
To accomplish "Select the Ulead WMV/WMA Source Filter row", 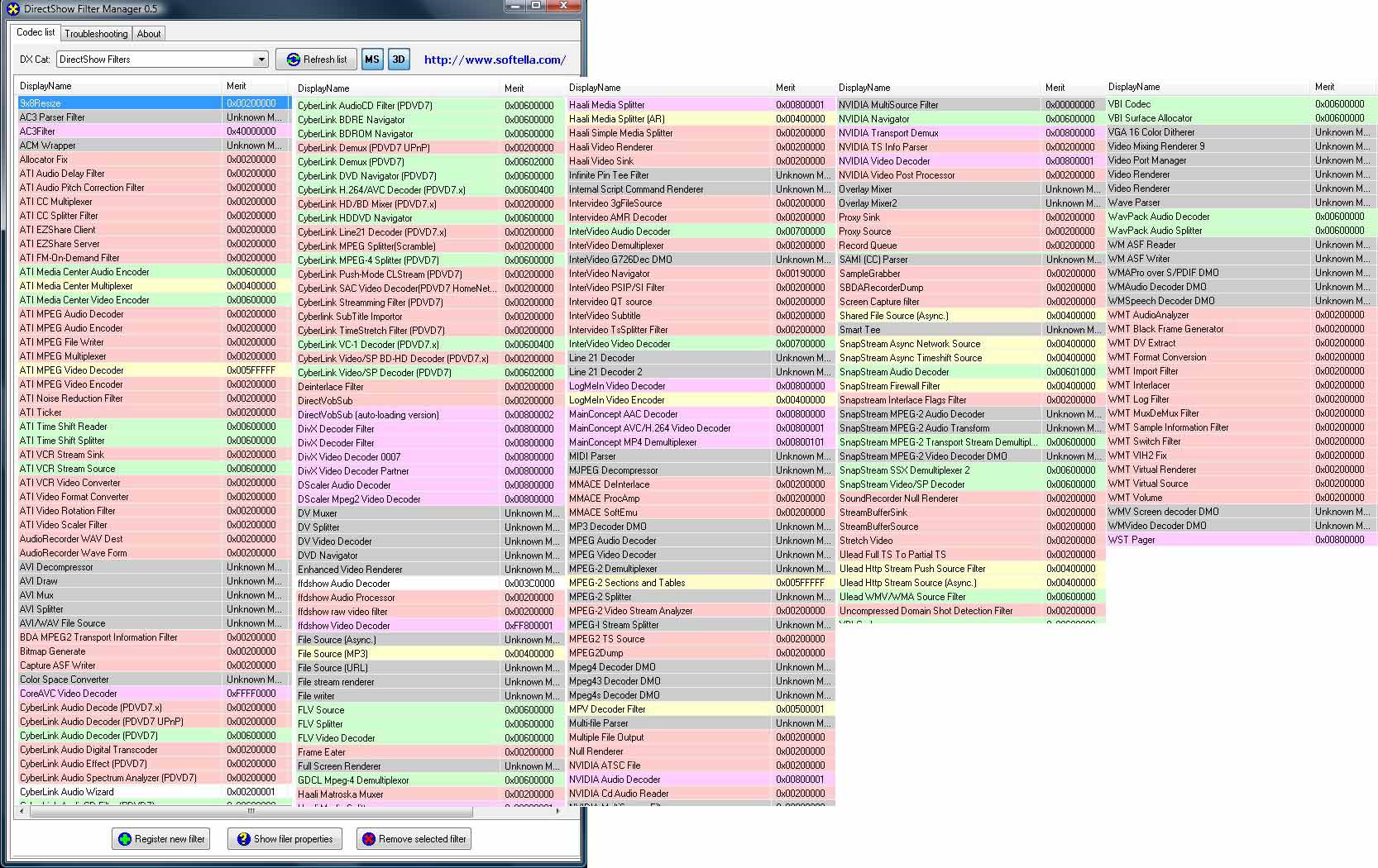I will [x=971, y=597].
